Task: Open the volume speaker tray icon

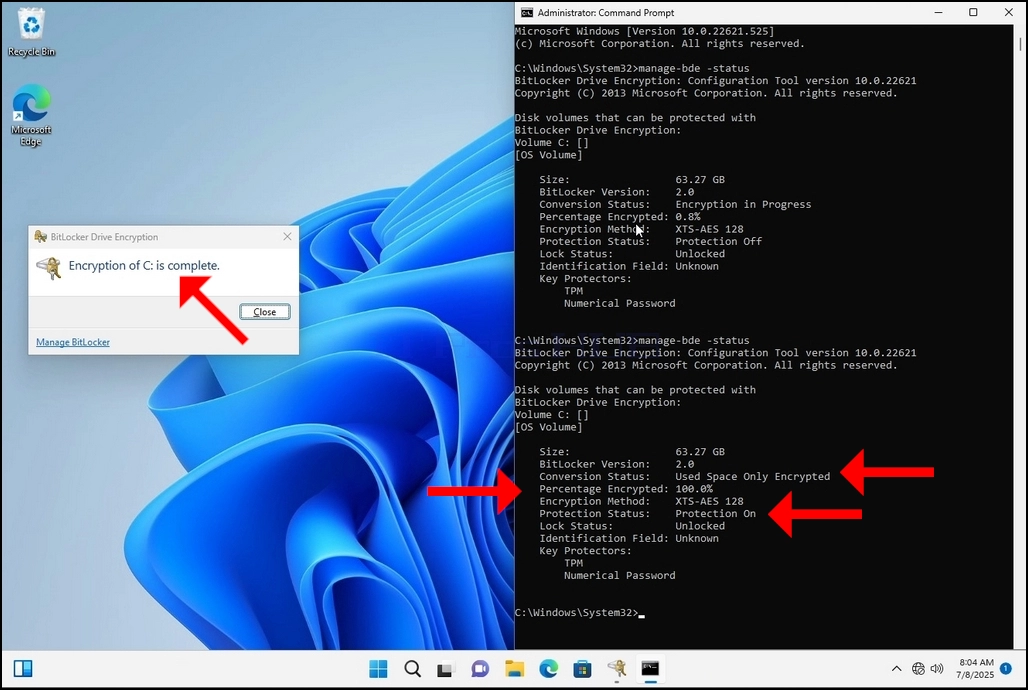Action: [x=937, y=669]
